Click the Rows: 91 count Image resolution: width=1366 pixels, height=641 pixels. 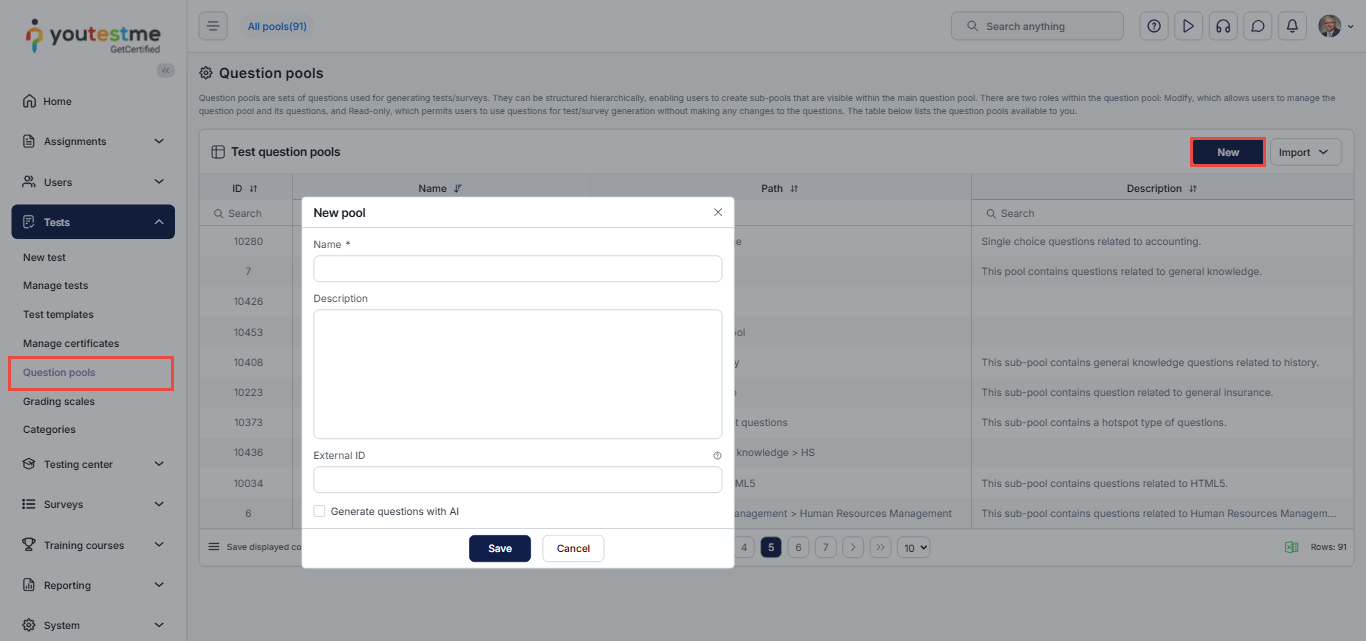pos(1328,547)
